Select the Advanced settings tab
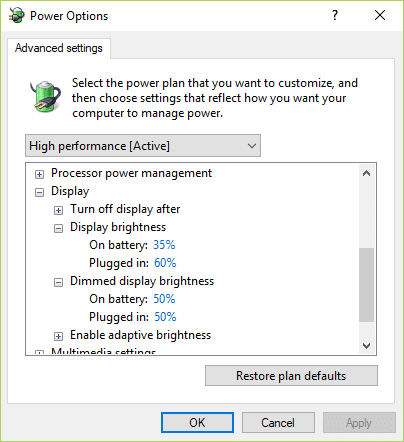Viewport: 404px width, 442px height. coord(59,48)
